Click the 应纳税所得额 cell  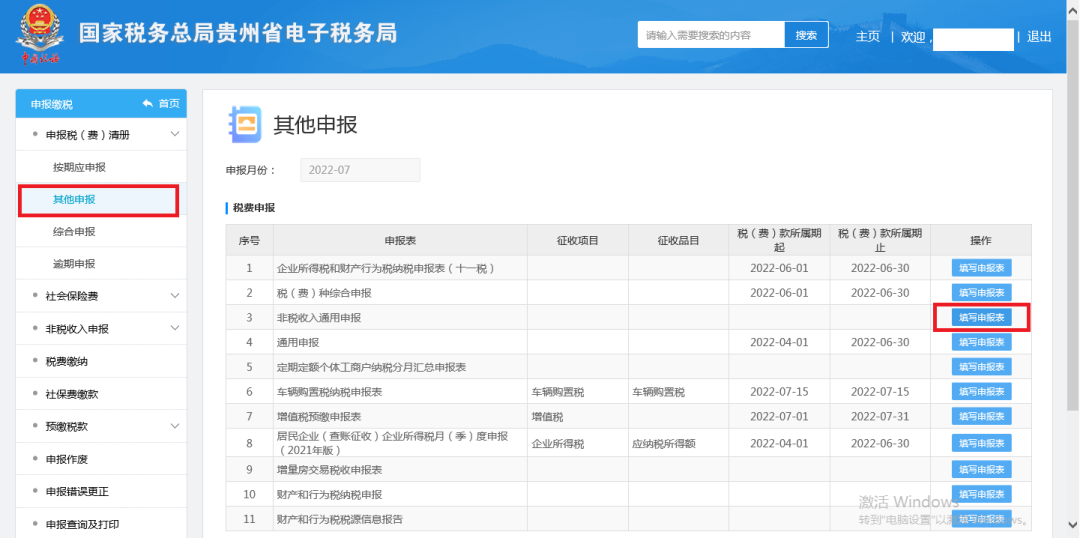coord(678,444)
